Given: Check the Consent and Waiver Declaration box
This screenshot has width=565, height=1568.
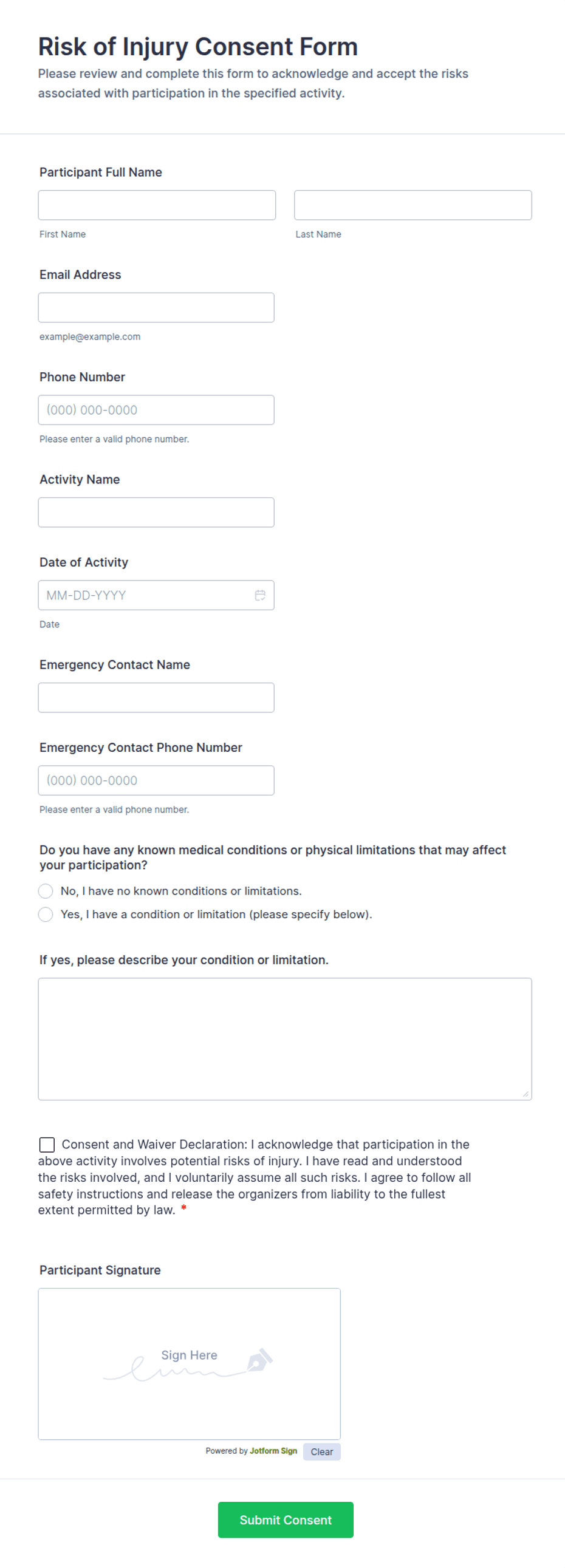Looking at the screenshot, I should point(47,1144).
